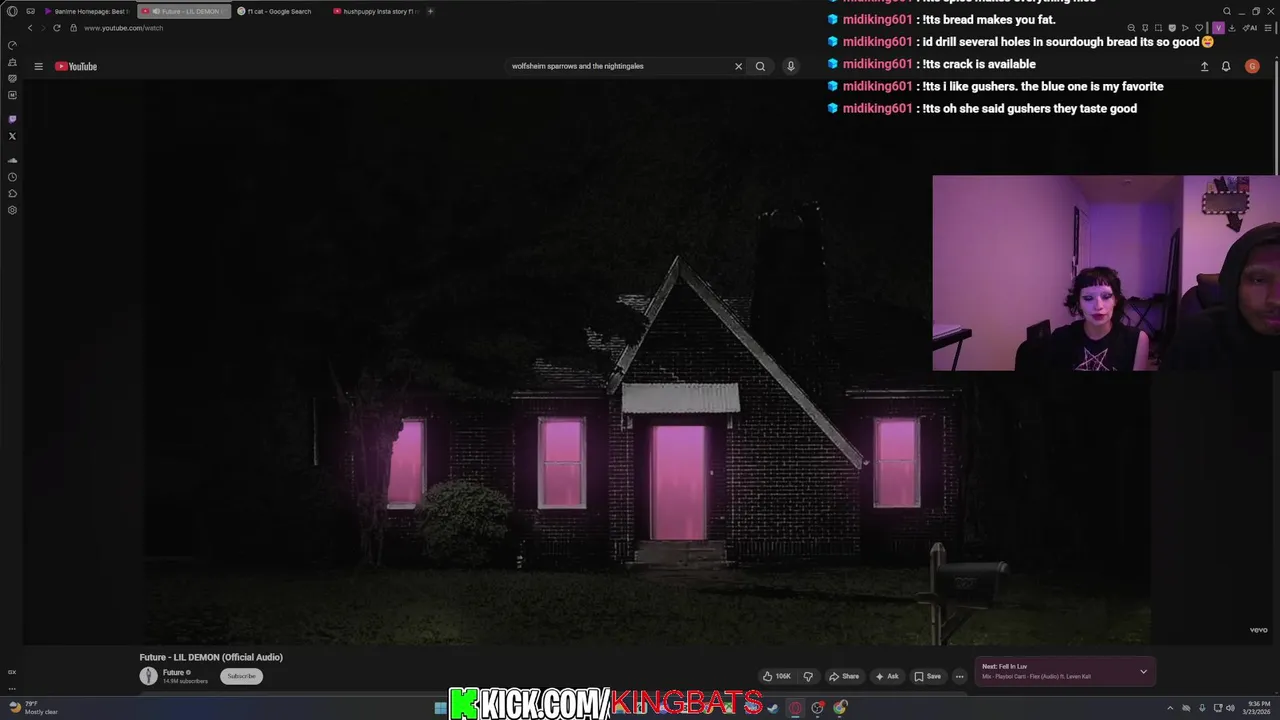Image resolution: width=1280 pixels, height=720 pixels.
Task: Zoom out using the address bar magnifier
Action: tap(1131, 28)
